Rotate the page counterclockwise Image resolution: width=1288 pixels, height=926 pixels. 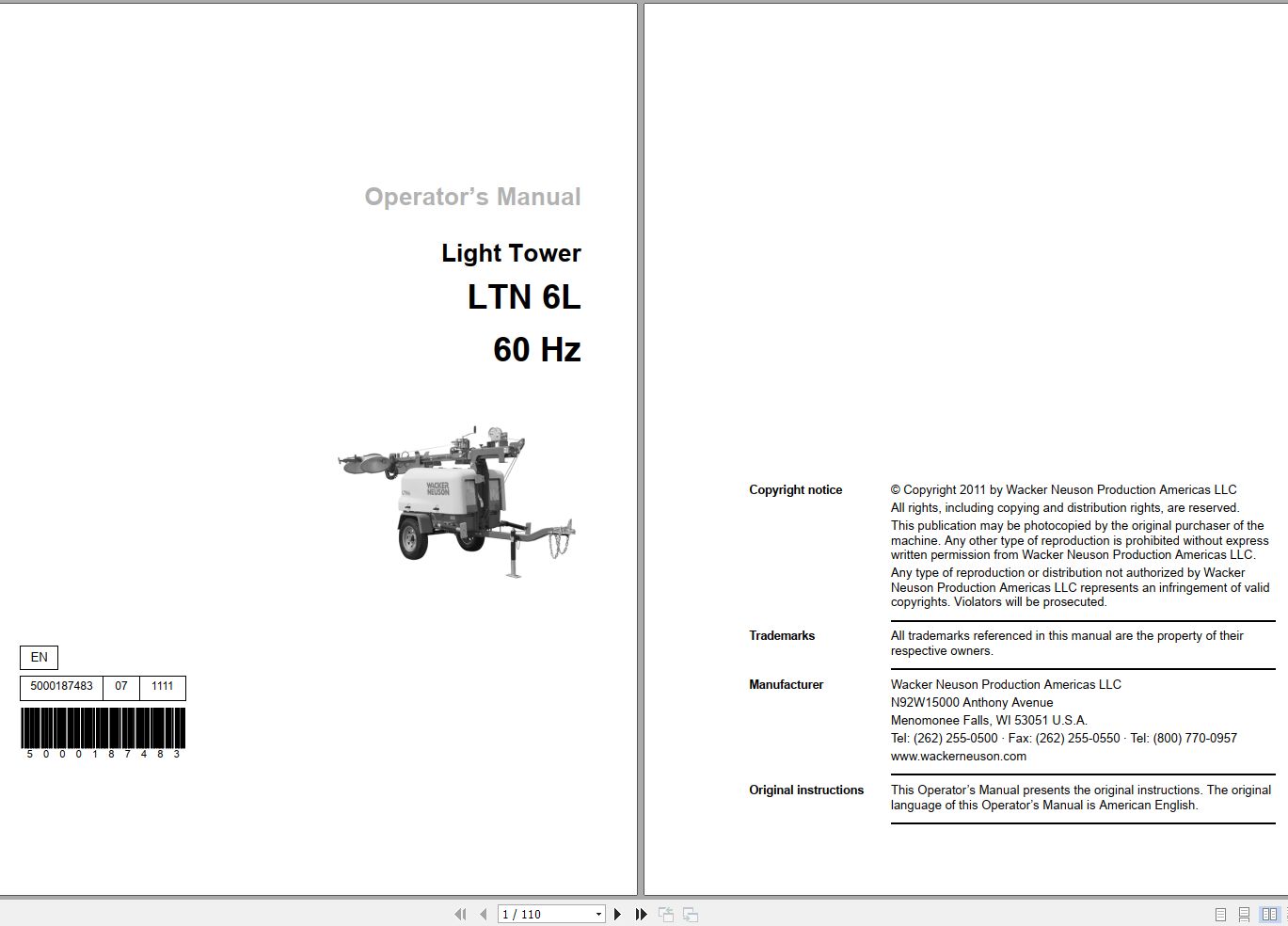click(667, 914)
